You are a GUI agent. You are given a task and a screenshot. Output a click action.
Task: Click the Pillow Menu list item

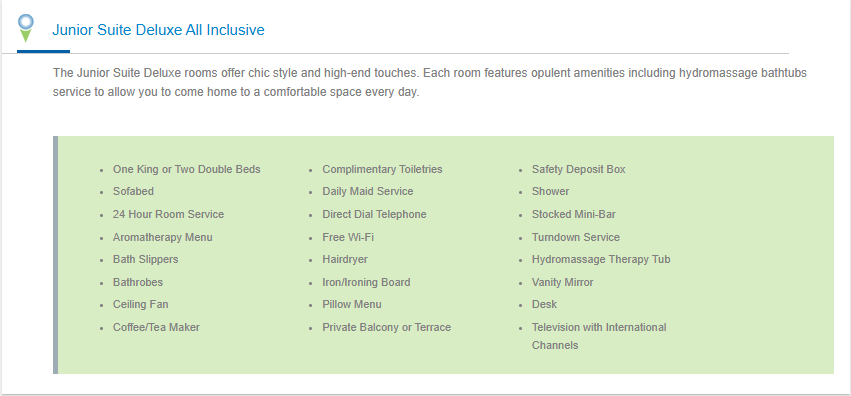[x=352, y=304]
